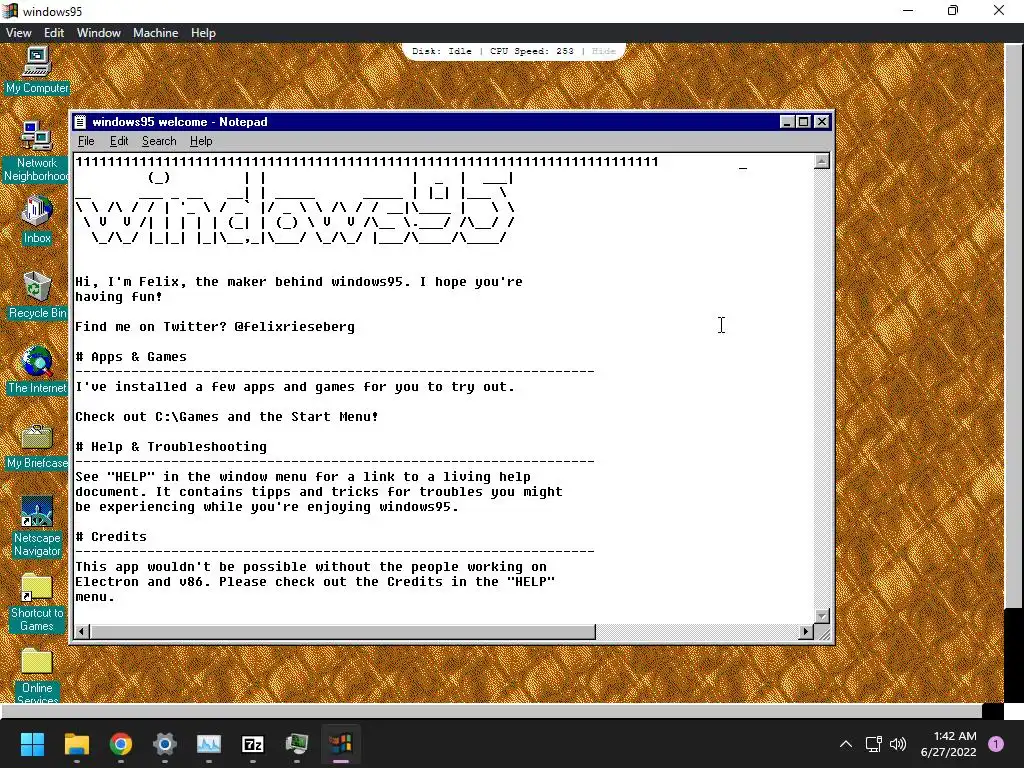Click Notepad horizontal scrollbar right arrow
This screenshot has height=768, width=1024.
click(806, 632)
